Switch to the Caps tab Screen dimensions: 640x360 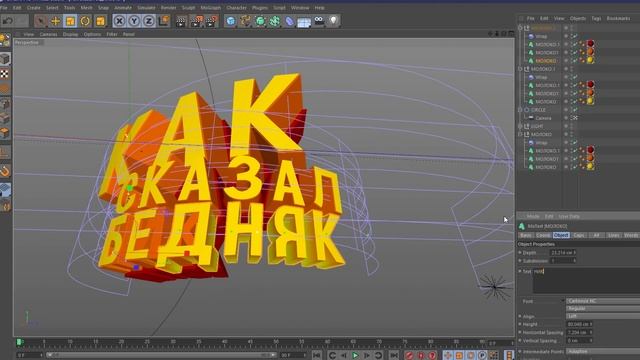[578, 235]
